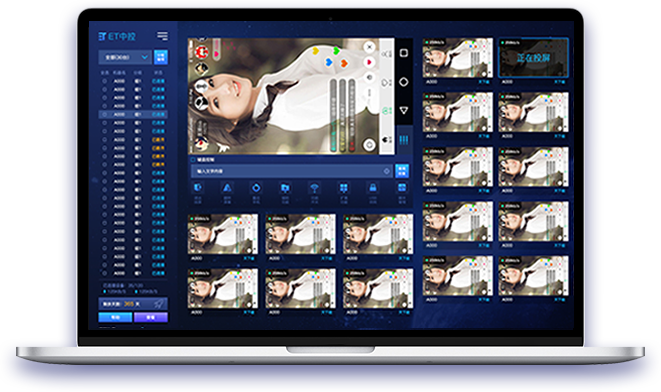
Task: Expand the three vertical bars panel beside phone
Action: coord(404,140)
